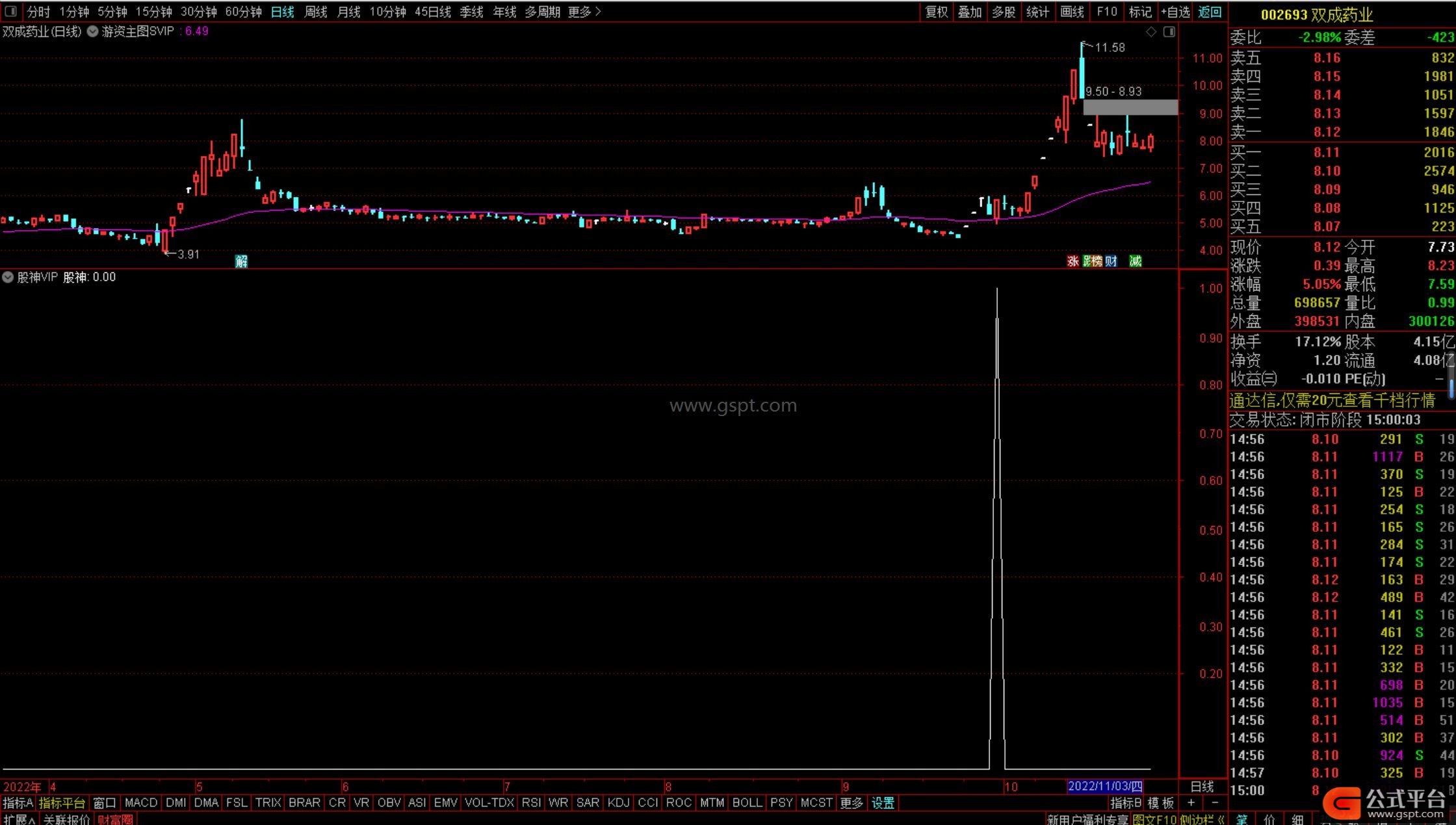Image resolution: width=1456 pixels, height=825 pixels.
Task: Click the 叠加 overlay button
Action: (970, 12)
